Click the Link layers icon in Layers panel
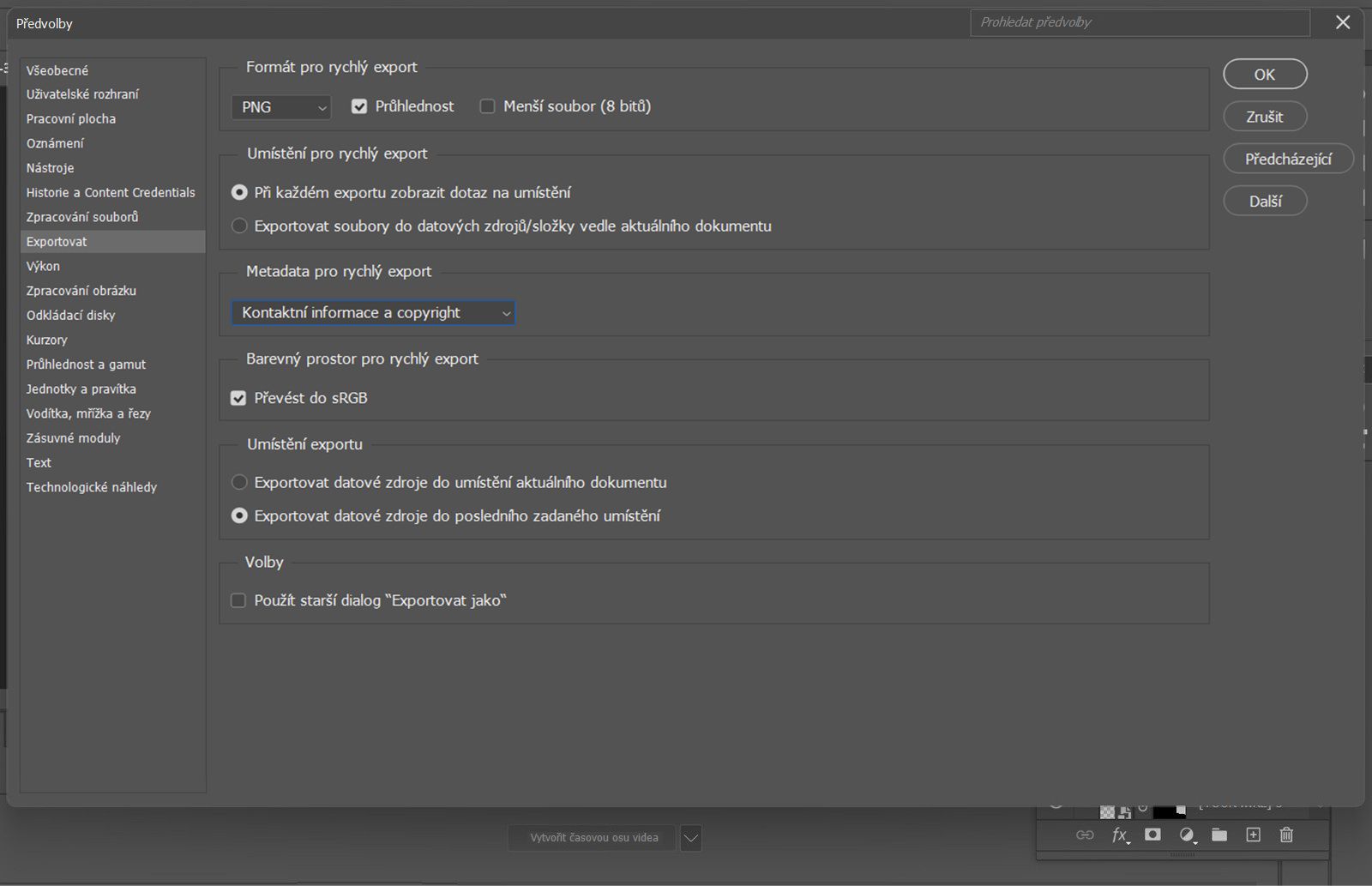The image size is (1372, 886). [x=1086, y=835]
